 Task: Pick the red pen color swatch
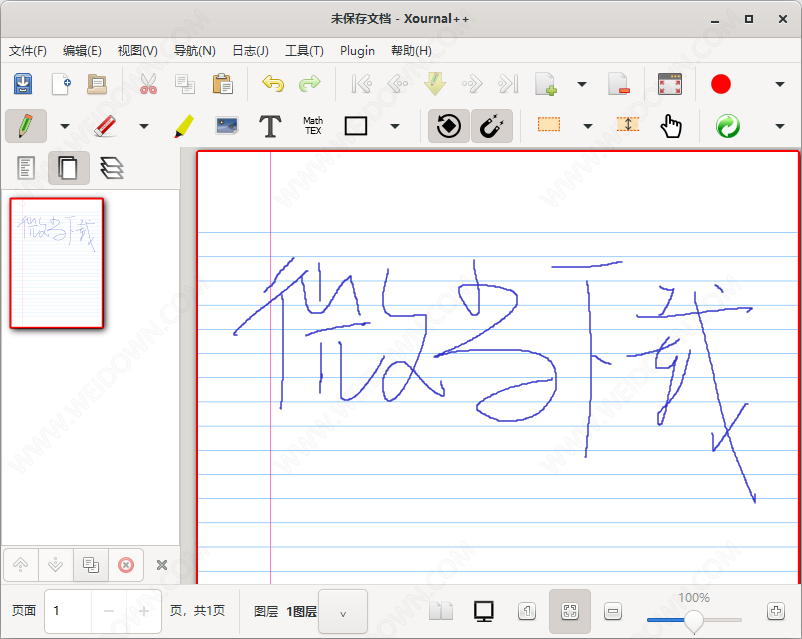coord(721,84)
